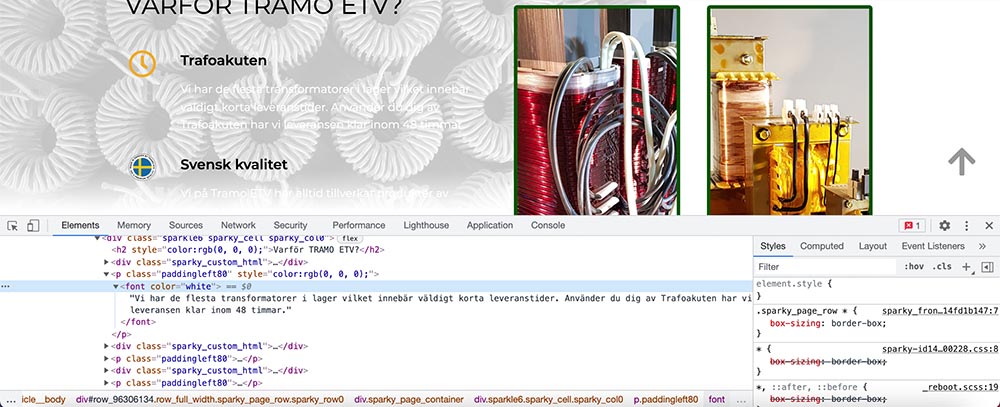The width and height of the screenshot is (1000, 407).
Task: Select the h2 Varför TRAMO ETV? node
Action: (x=248, y=250)
